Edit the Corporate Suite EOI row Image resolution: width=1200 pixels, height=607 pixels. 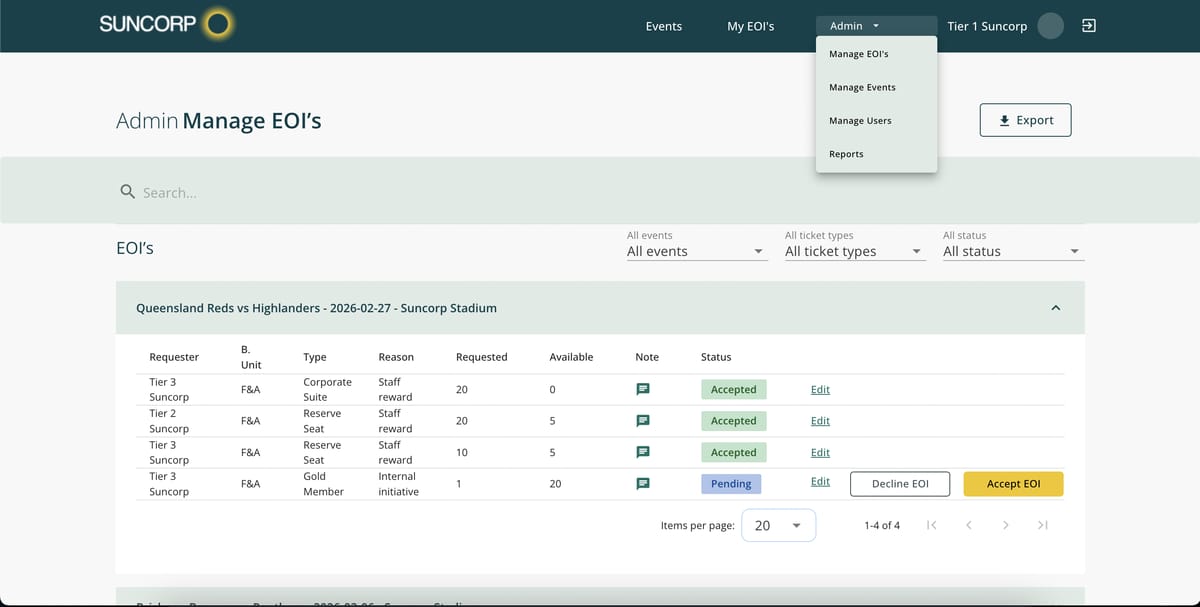820,389
